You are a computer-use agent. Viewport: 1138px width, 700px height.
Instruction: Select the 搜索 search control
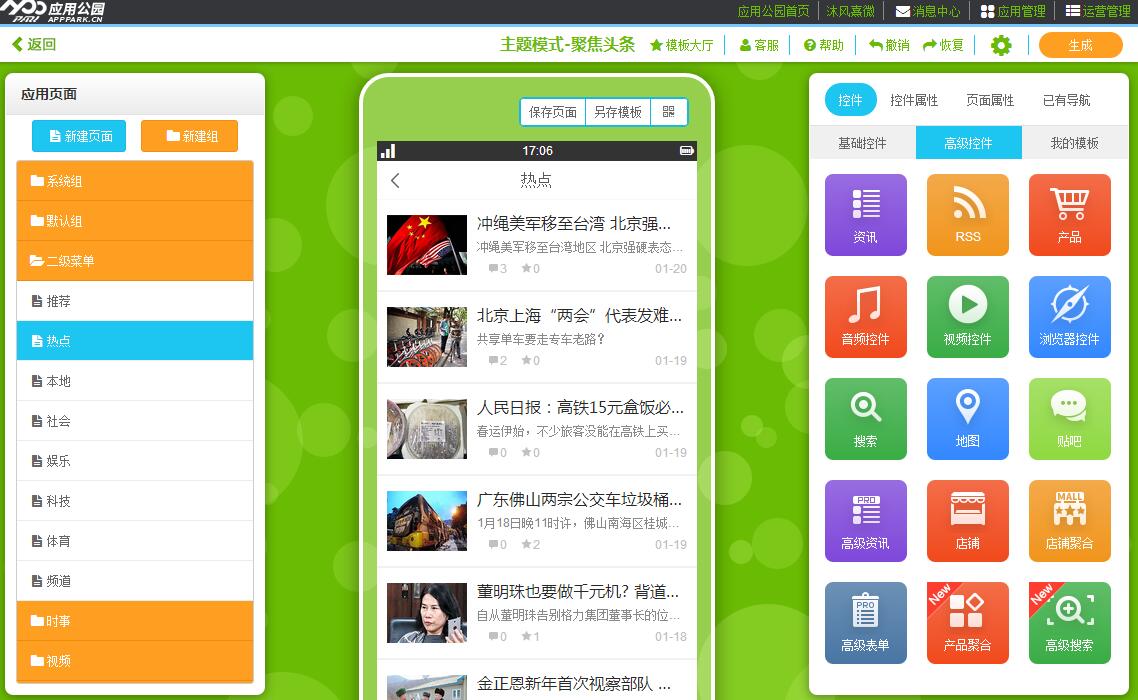(864, 418)
